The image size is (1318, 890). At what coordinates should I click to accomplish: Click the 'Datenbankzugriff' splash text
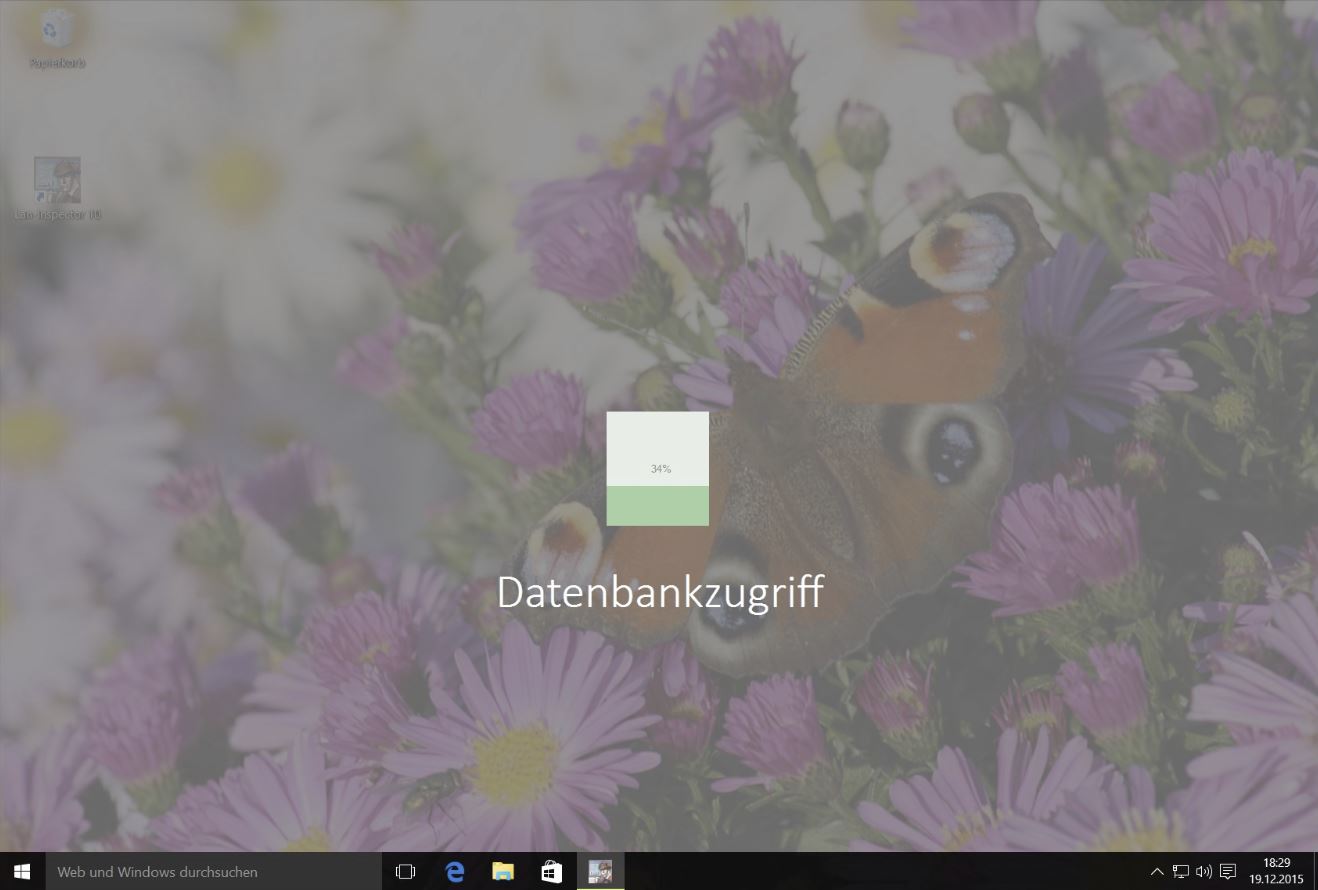tap(660, 592)
